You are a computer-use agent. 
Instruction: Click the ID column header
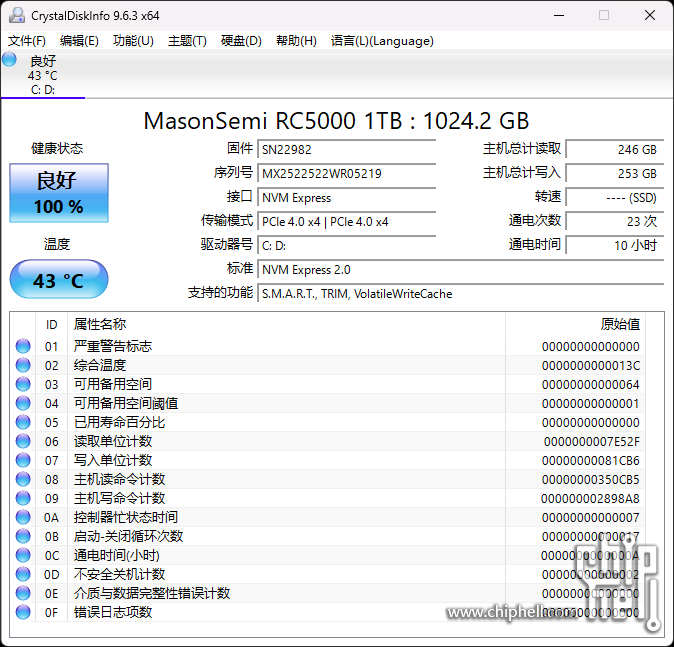pyautogui.click(x=51, y=325)
